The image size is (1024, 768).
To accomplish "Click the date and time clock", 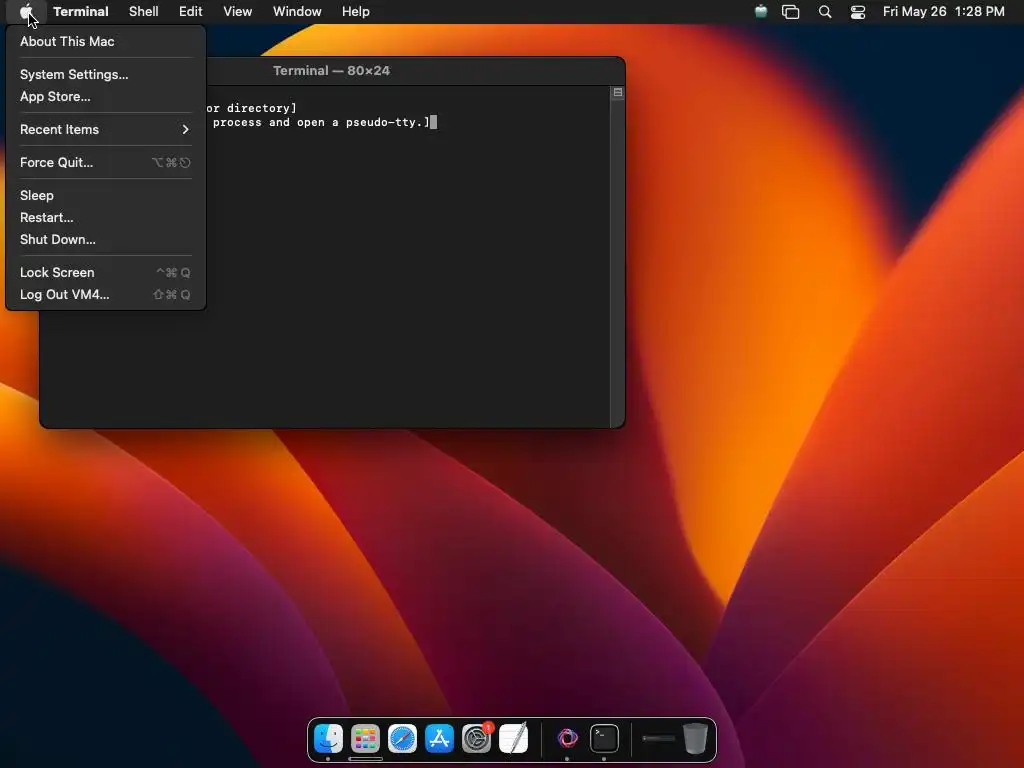I will (x=944, y=12).
